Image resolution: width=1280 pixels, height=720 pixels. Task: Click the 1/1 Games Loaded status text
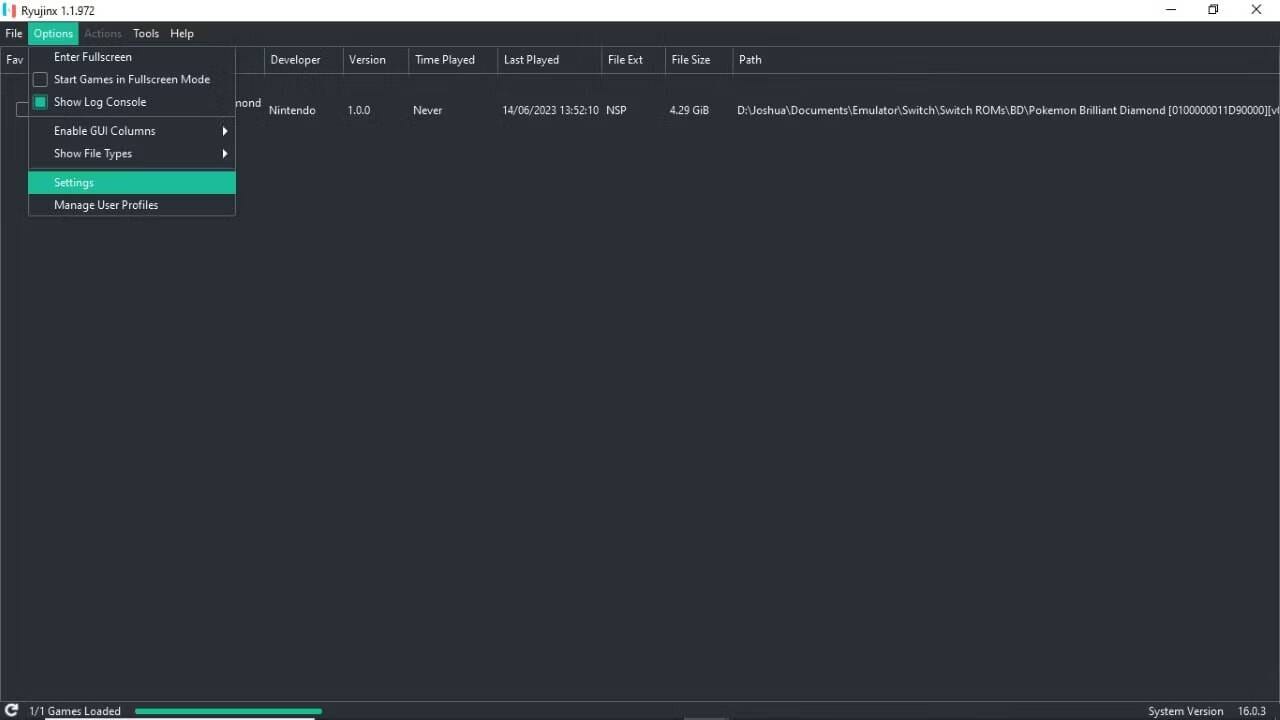click(x=75, y=712)
